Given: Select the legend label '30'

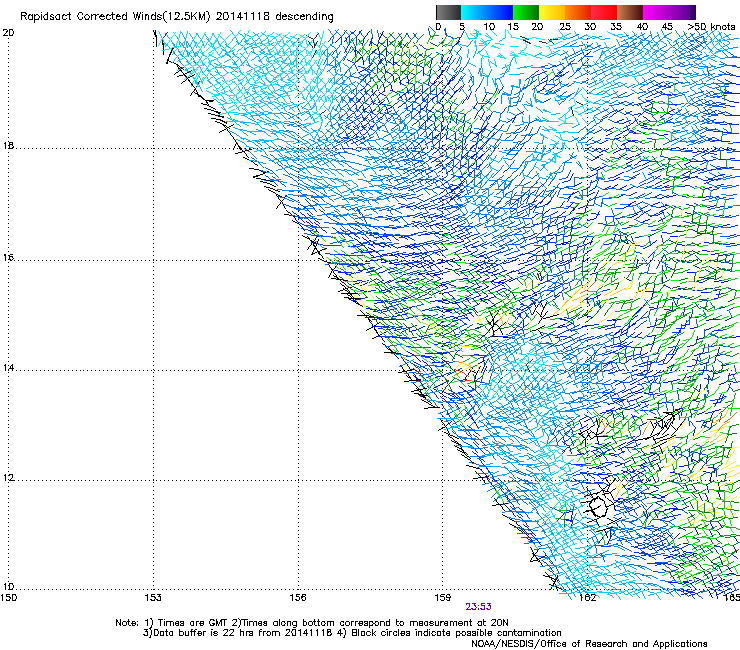Looking at the screenshot, I should (590, 27).
